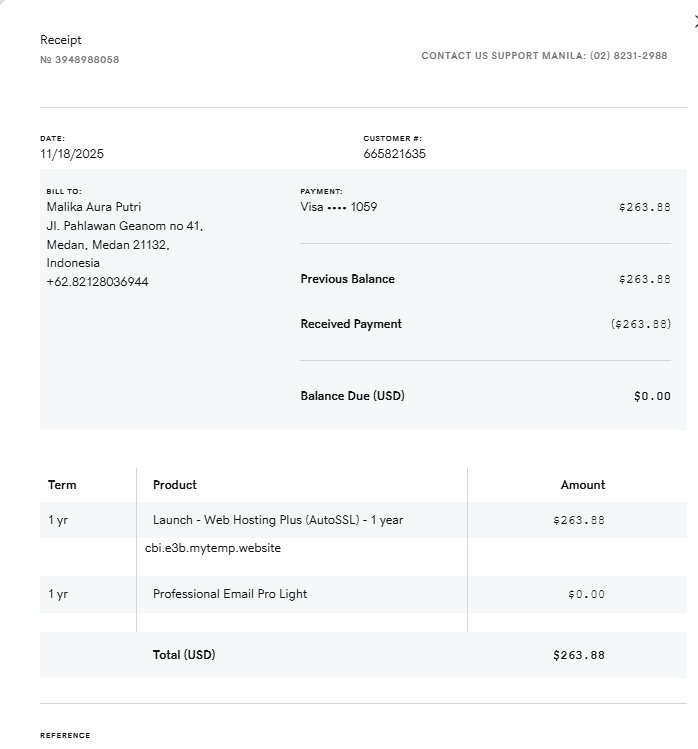Click the billing phone number +62.82128036944
The height and width of the screenshot is (749, 698).
click(x=97, y=282)
